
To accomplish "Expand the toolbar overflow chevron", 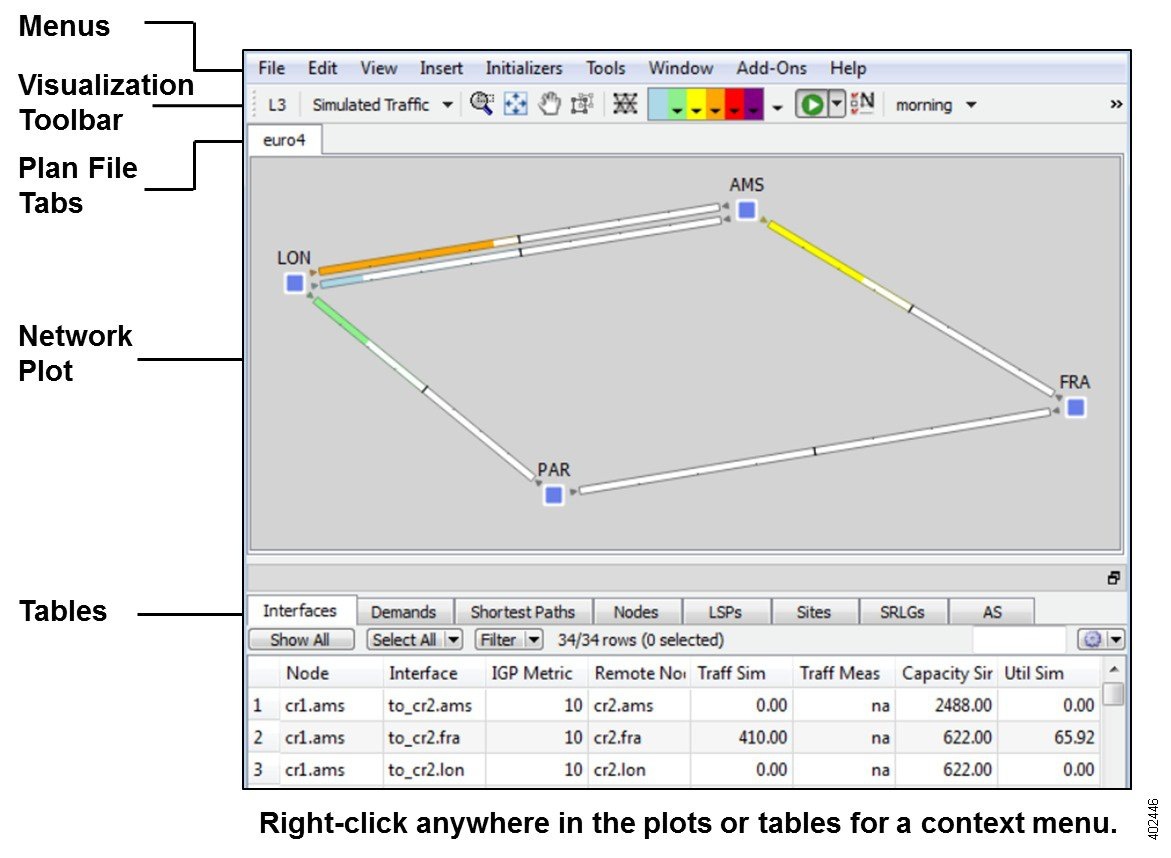I will click(1116, 105).
